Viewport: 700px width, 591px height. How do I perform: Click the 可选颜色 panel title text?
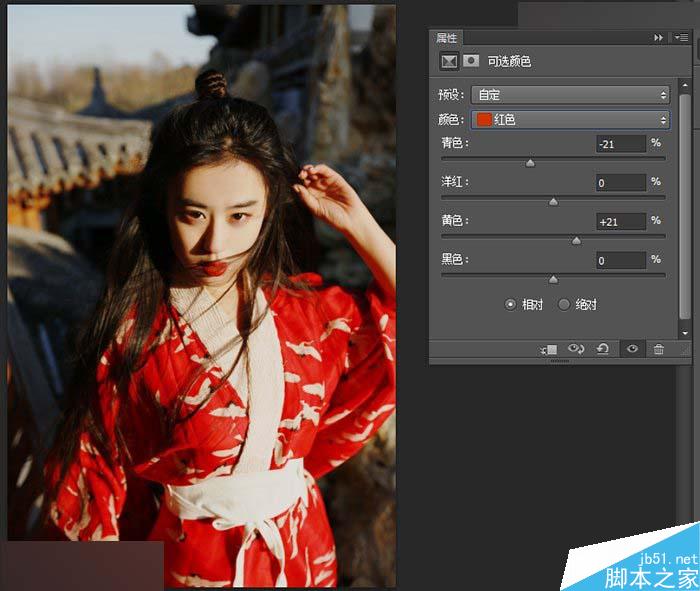509,61
